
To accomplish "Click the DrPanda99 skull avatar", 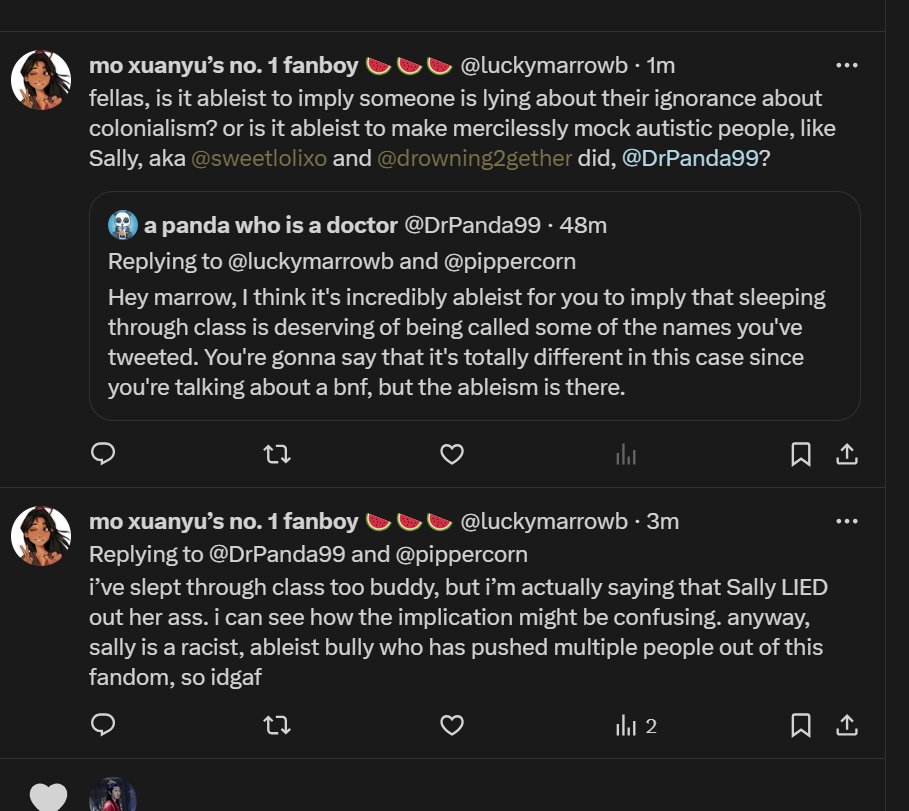I will tap(123, 226).
